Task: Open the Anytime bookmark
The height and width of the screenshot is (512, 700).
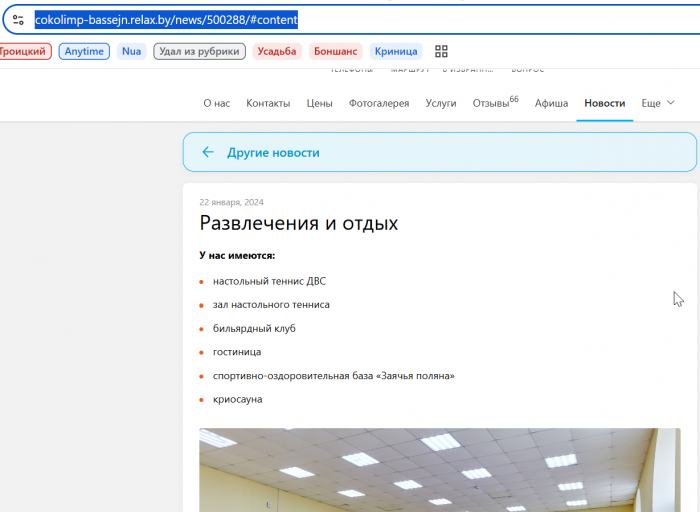Action: [x=84, y=51]
